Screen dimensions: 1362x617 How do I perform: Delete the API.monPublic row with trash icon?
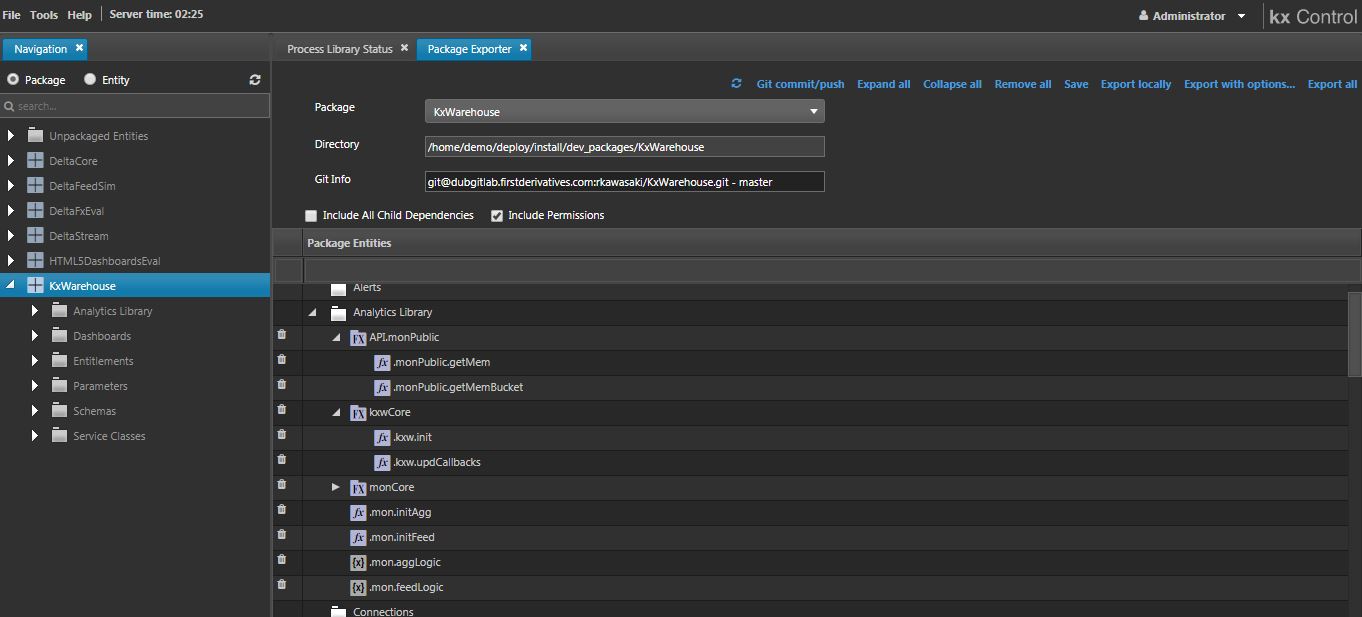click(282, 335)
